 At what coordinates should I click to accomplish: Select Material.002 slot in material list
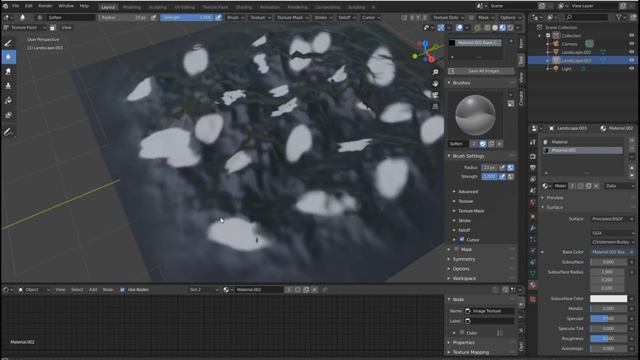583,150
